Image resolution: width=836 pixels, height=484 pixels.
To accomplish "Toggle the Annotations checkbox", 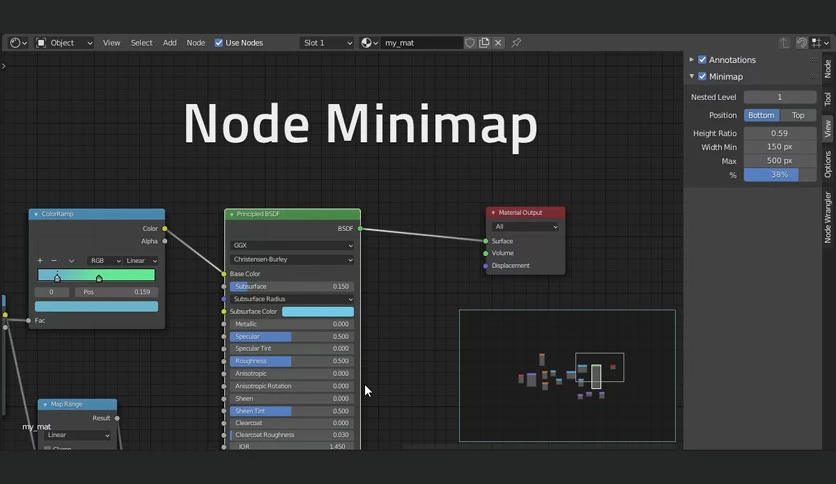I will tap(702, 60).
